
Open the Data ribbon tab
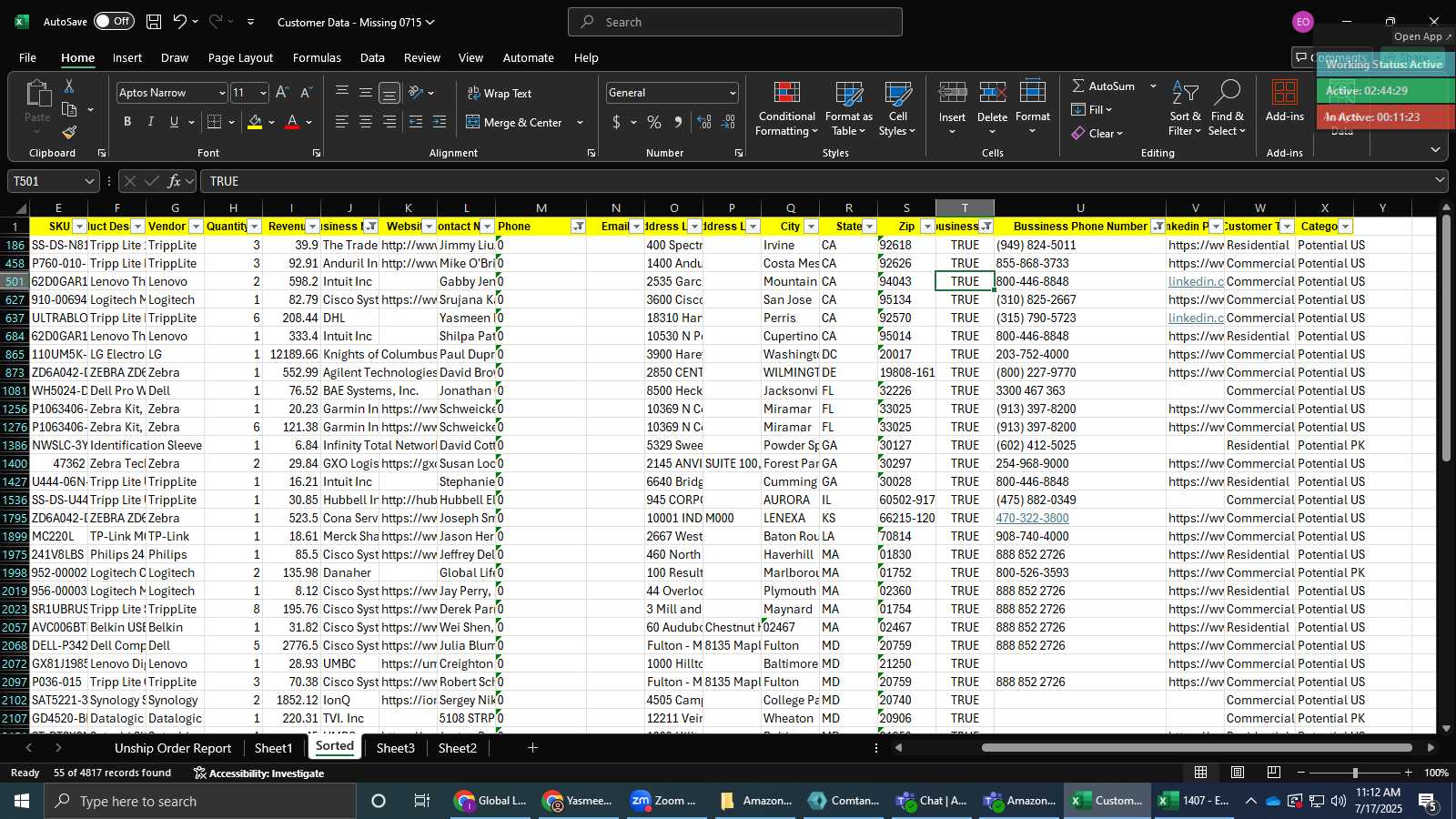(x=372, y=57)
